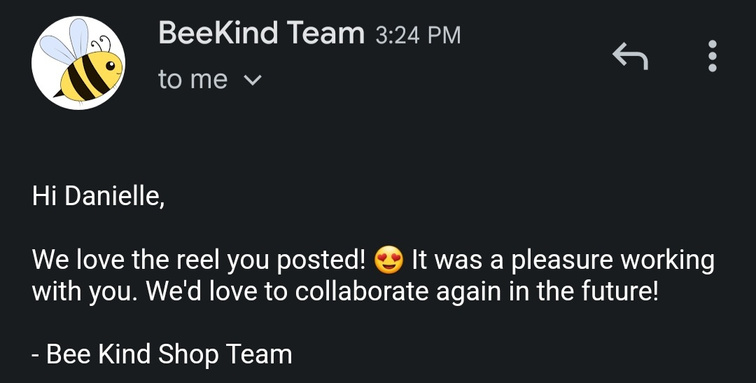Viewport: 756px width, 383px height.
Task: Tap the bee avatar profile picture
Action: [x=78, y=63]
